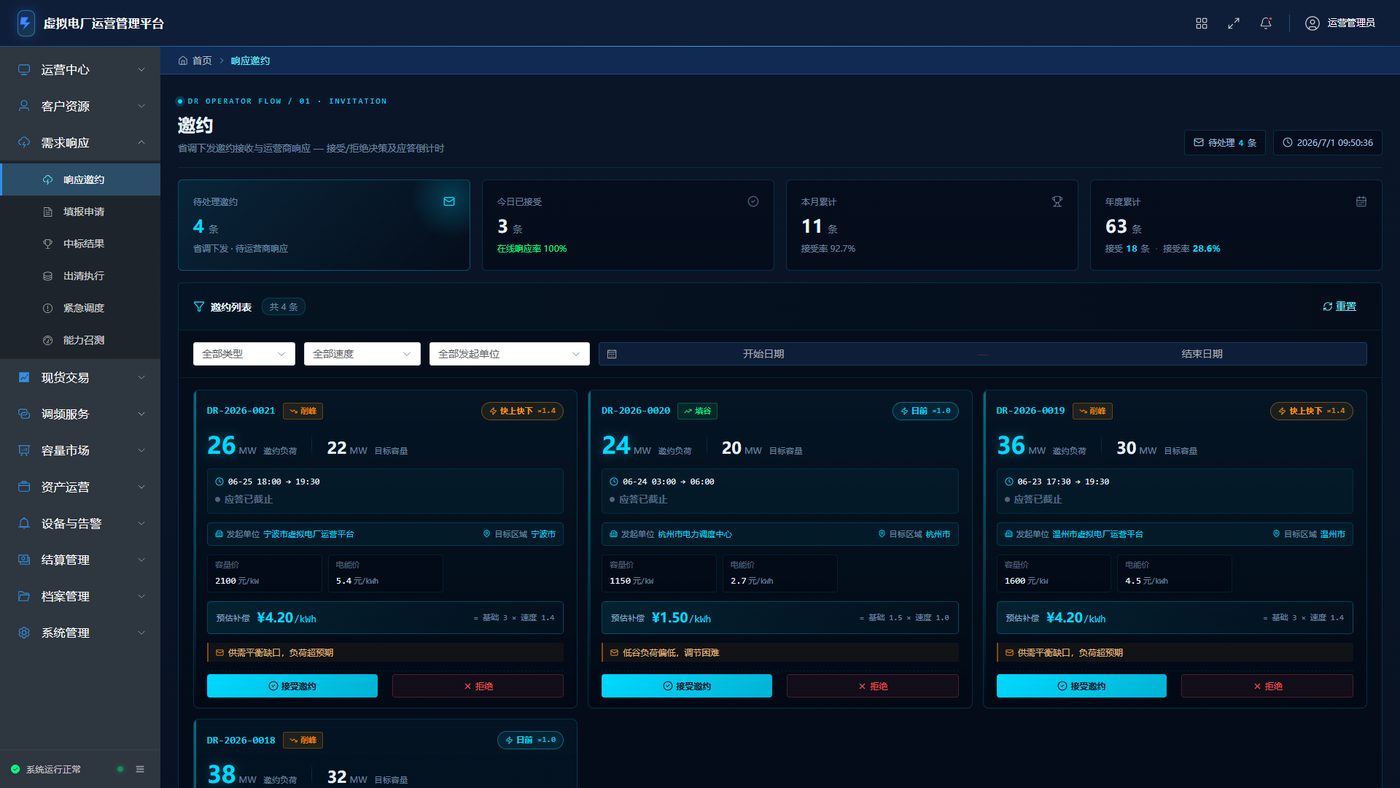Reject invitation DR-2026-0020 with 拒绝

coord(872,686)
